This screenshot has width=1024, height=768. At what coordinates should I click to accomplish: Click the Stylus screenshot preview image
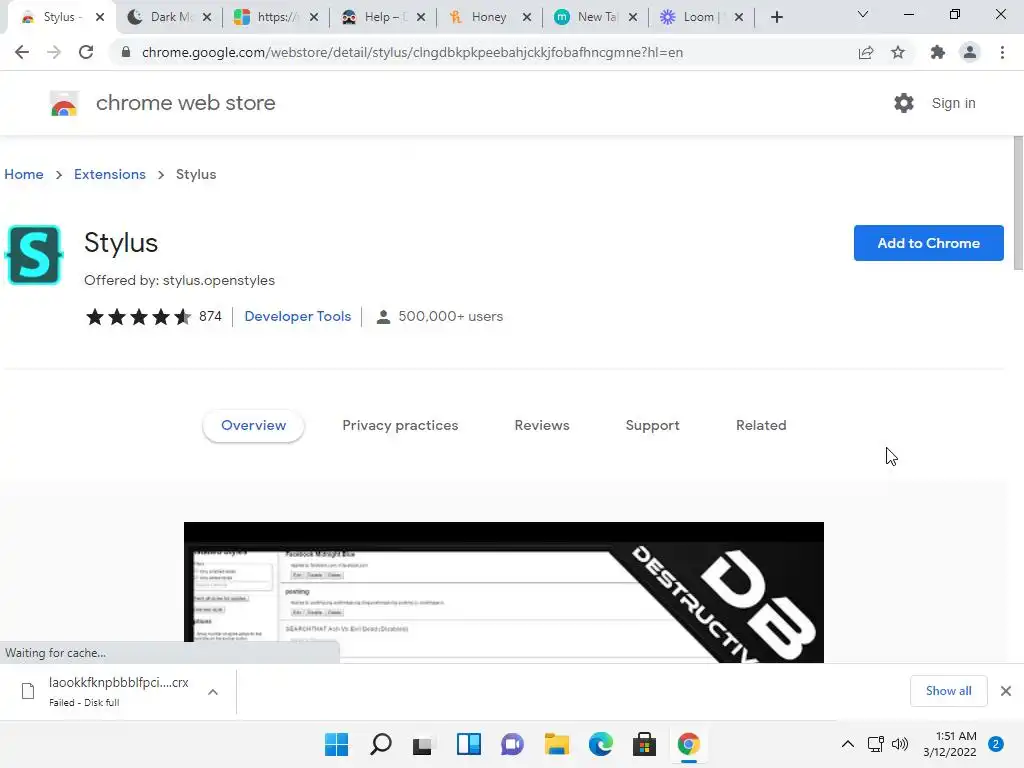tap(504, 592)
